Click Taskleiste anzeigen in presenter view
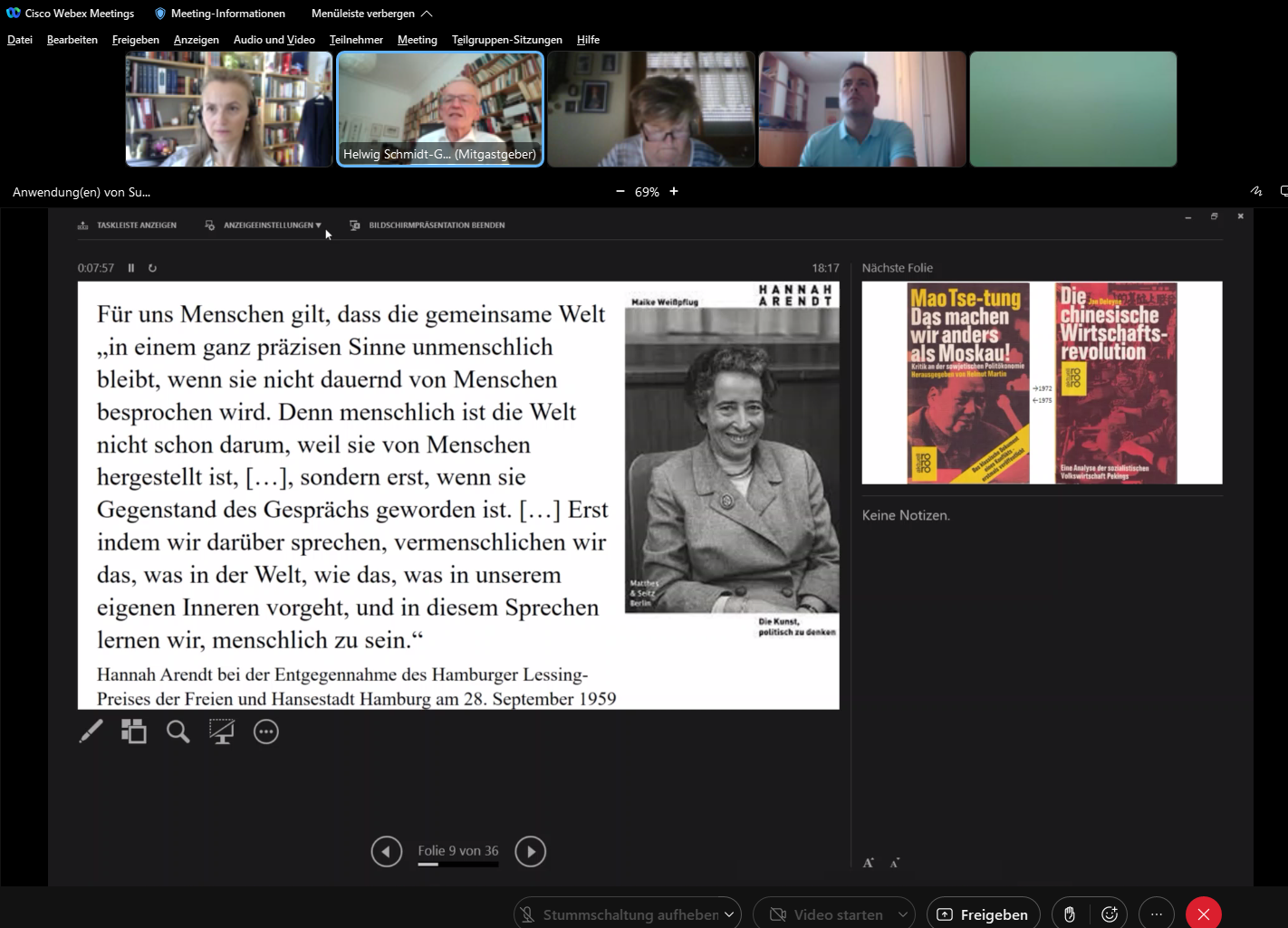1288x928 pixels. pos(127,225)
